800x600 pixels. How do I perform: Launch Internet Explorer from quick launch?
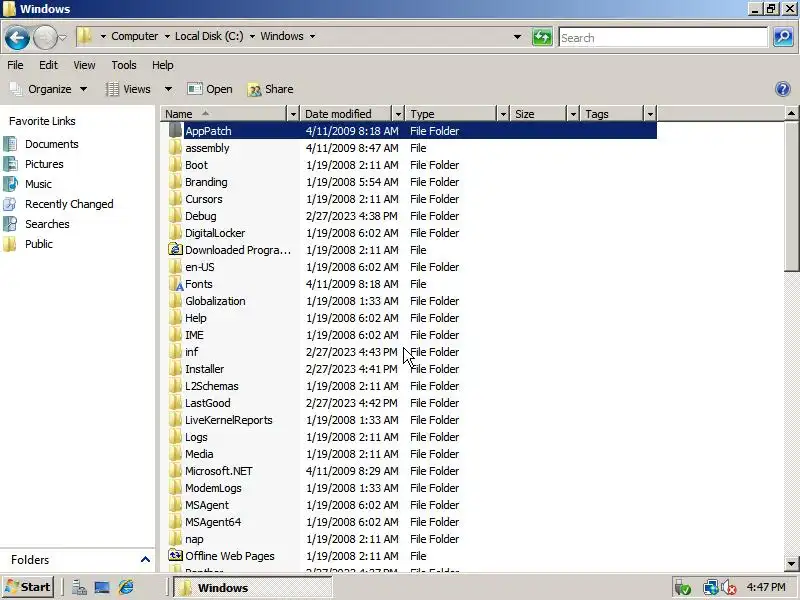pos(126,588)
